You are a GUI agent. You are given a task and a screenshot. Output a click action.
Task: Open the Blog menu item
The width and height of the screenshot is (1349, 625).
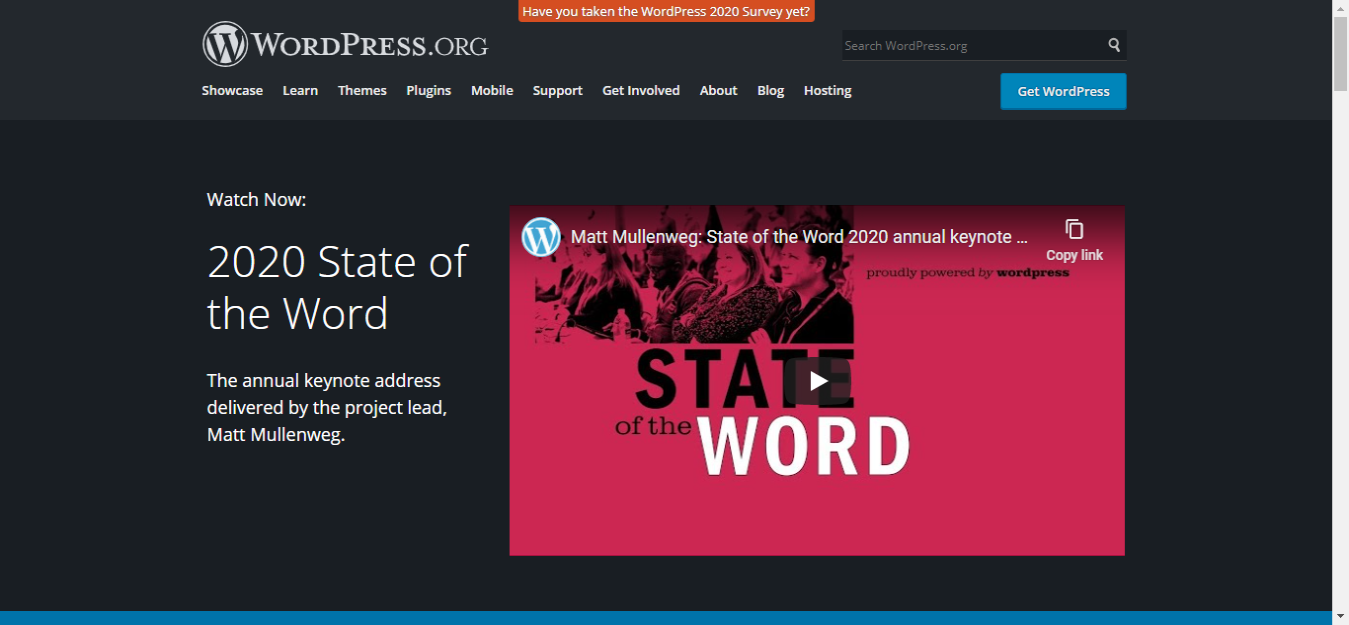(770, 90)
